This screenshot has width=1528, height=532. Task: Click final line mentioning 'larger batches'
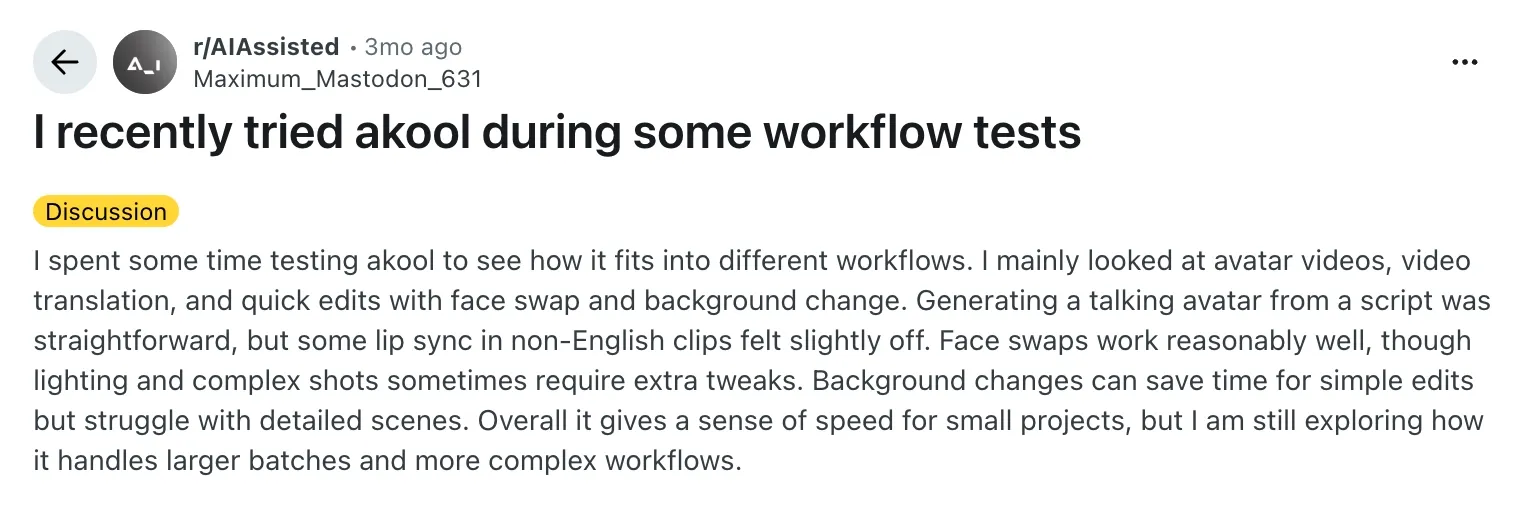tap(387, 461)
